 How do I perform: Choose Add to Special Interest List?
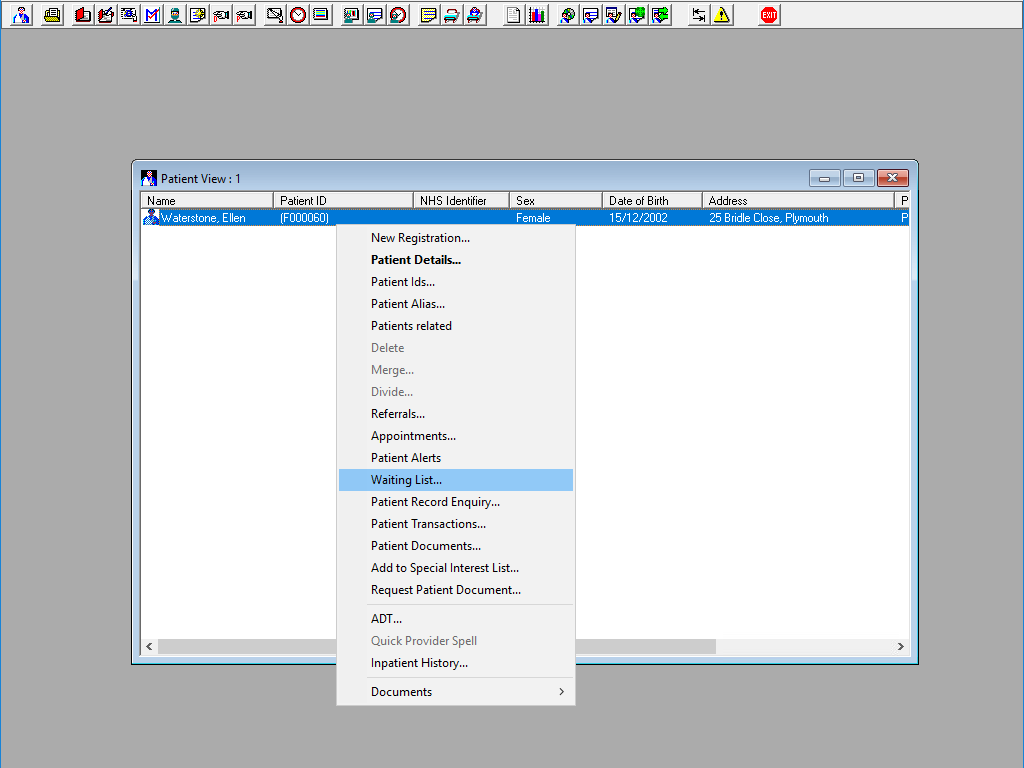point(456,568)
